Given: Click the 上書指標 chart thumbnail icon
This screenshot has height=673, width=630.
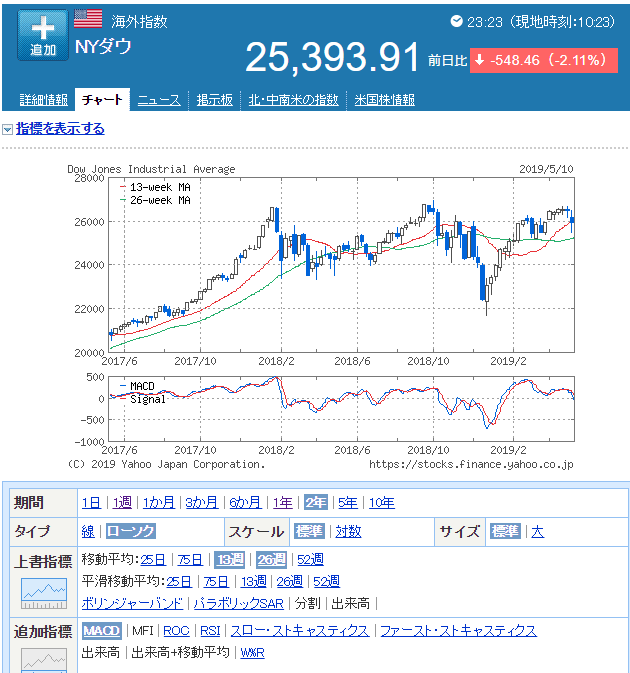Looking at the screenshot, I should [44, 594].
